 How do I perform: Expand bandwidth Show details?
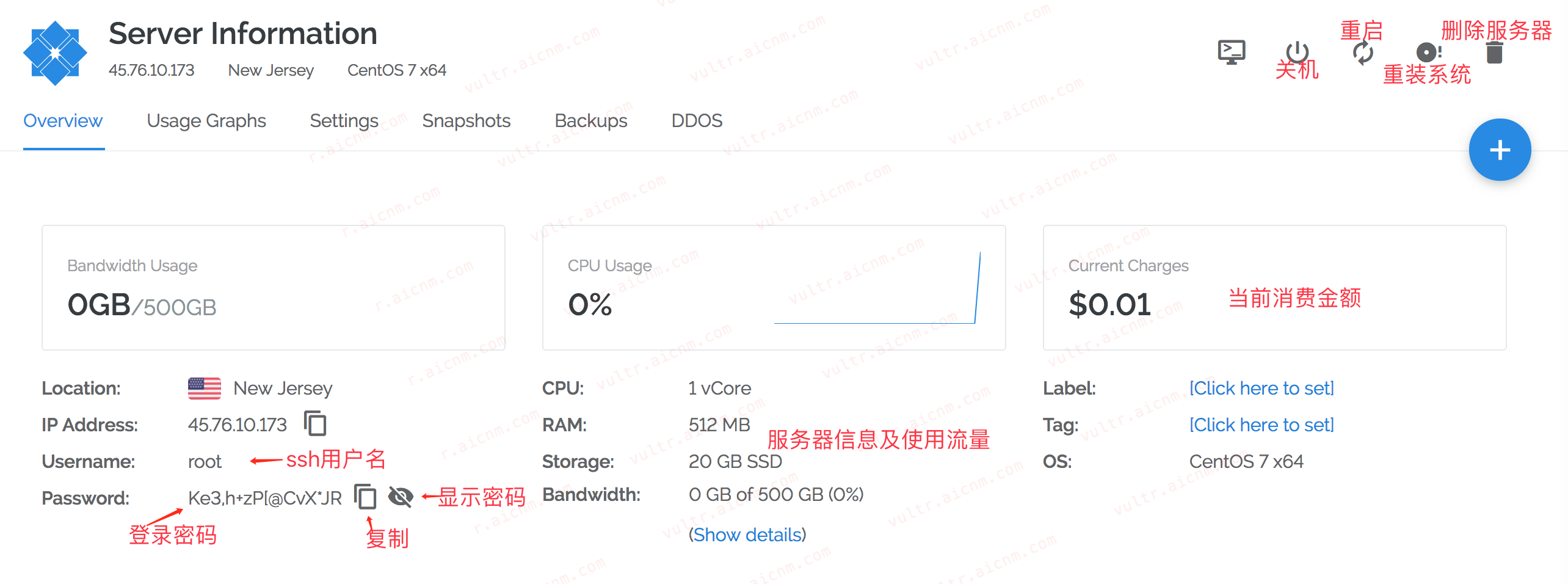[x=747, y=535]
